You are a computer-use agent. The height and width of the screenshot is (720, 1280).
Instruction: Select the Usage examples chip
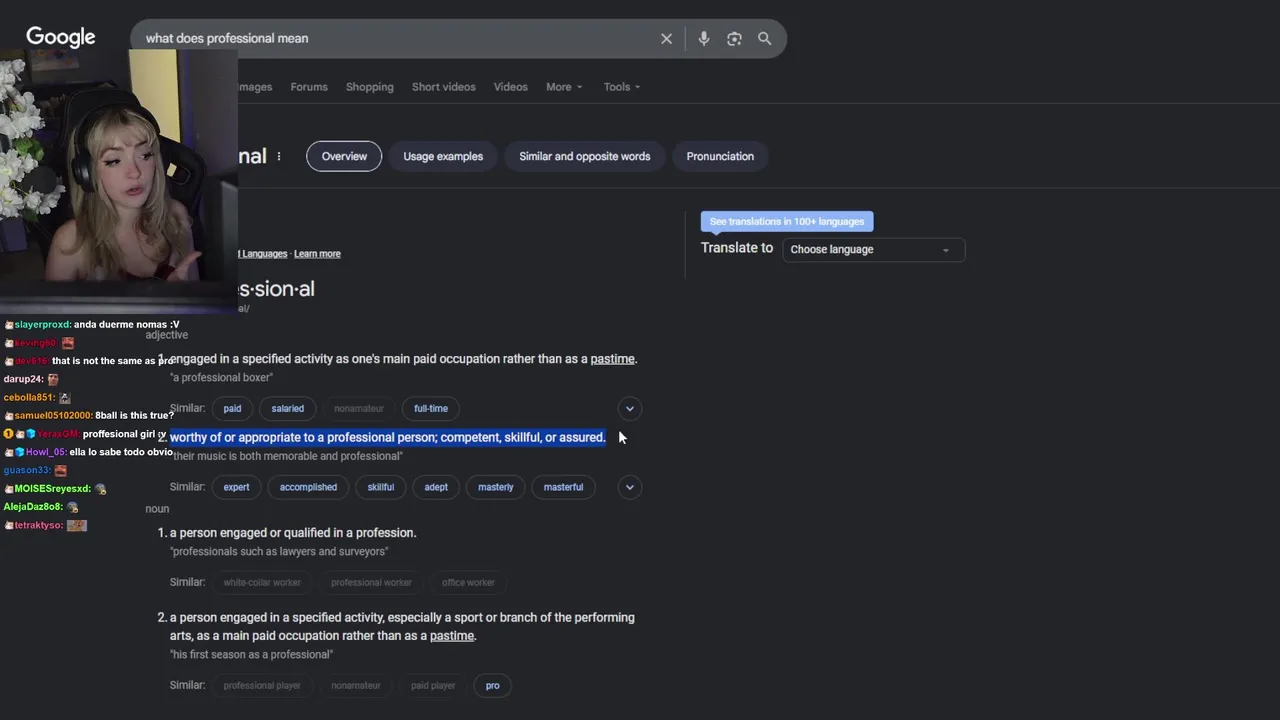[x=443, y=156]
